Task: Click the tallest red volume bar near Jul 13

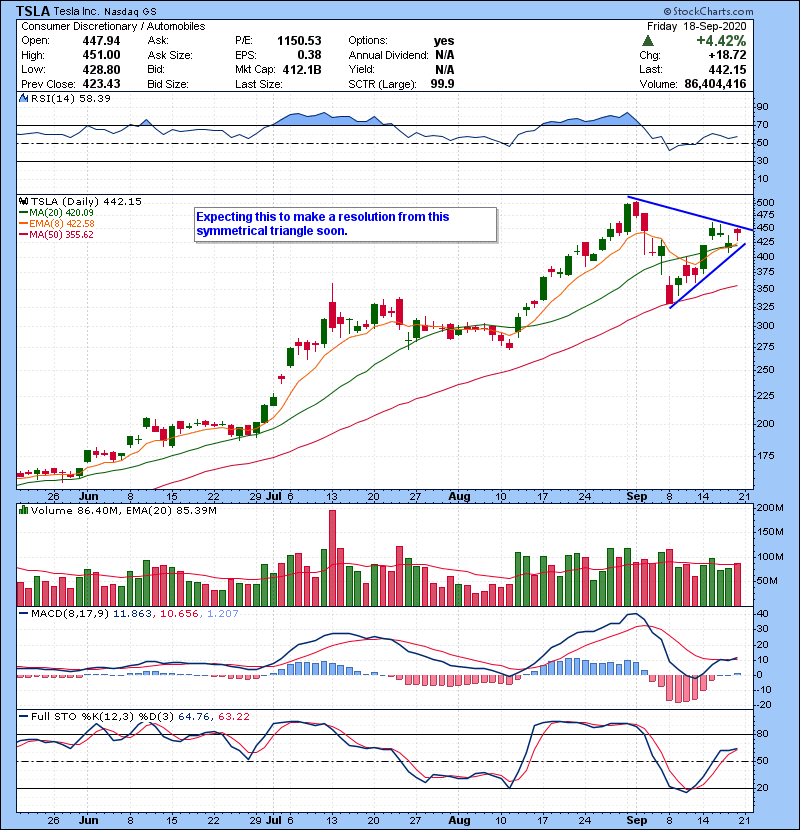Action: click(332, 558)
